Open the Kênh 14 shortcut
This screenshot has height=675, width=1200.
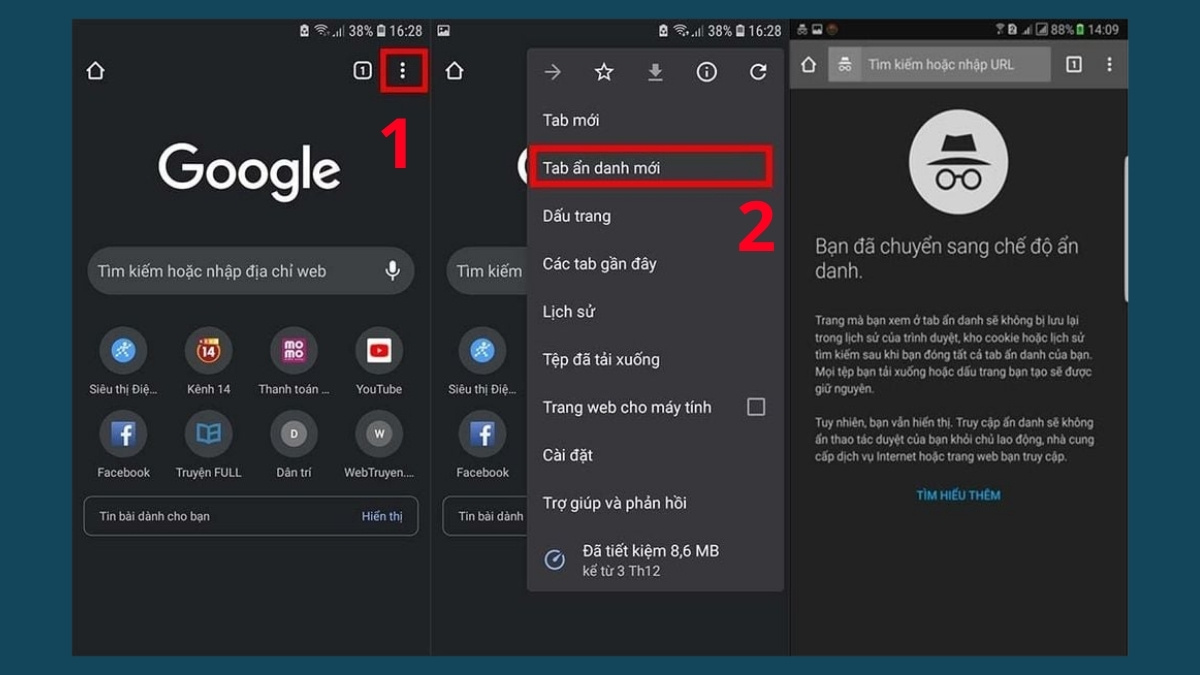pyautogui.click(x=207, y=352)
